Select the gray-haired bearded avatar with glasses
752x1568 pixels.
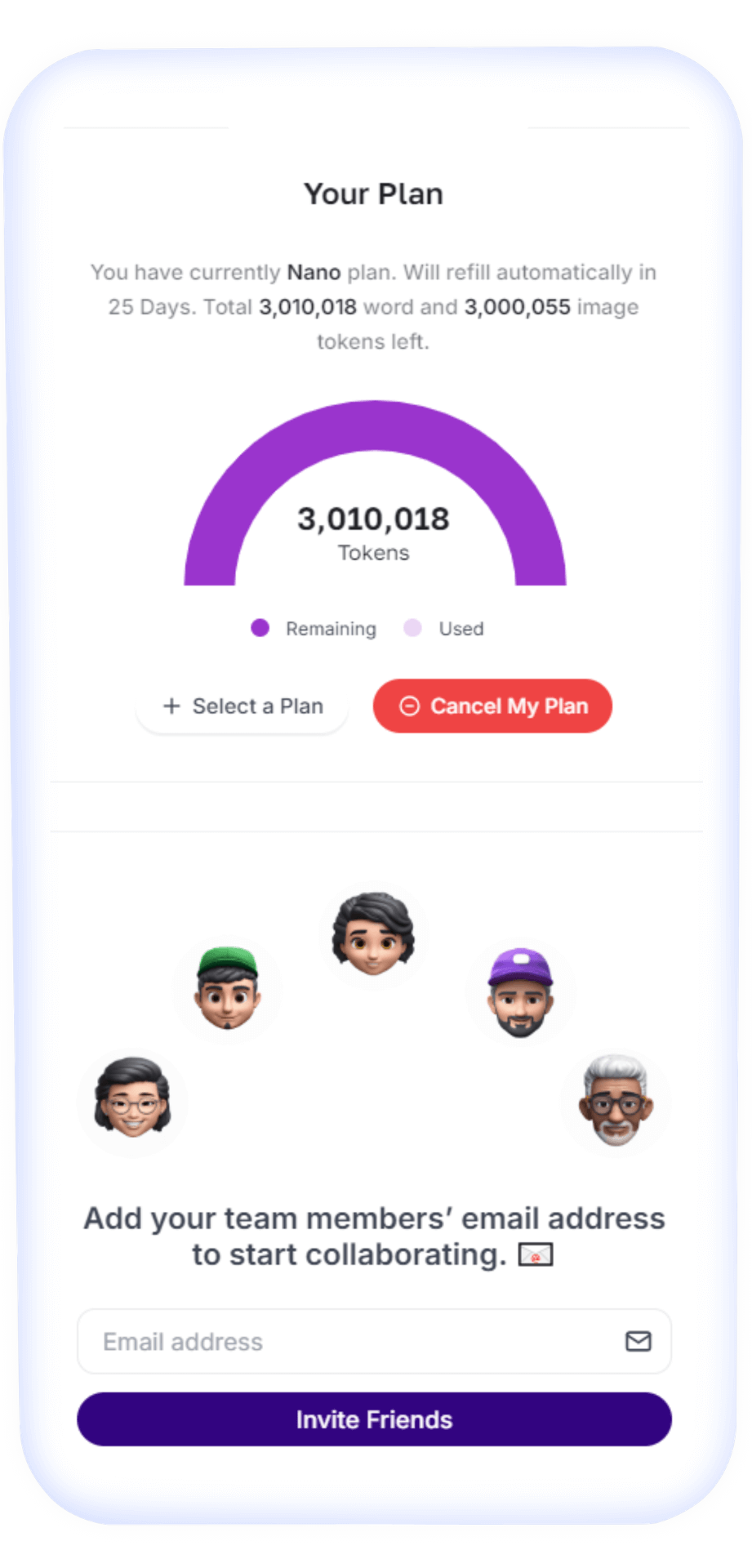pos(616,1100)
